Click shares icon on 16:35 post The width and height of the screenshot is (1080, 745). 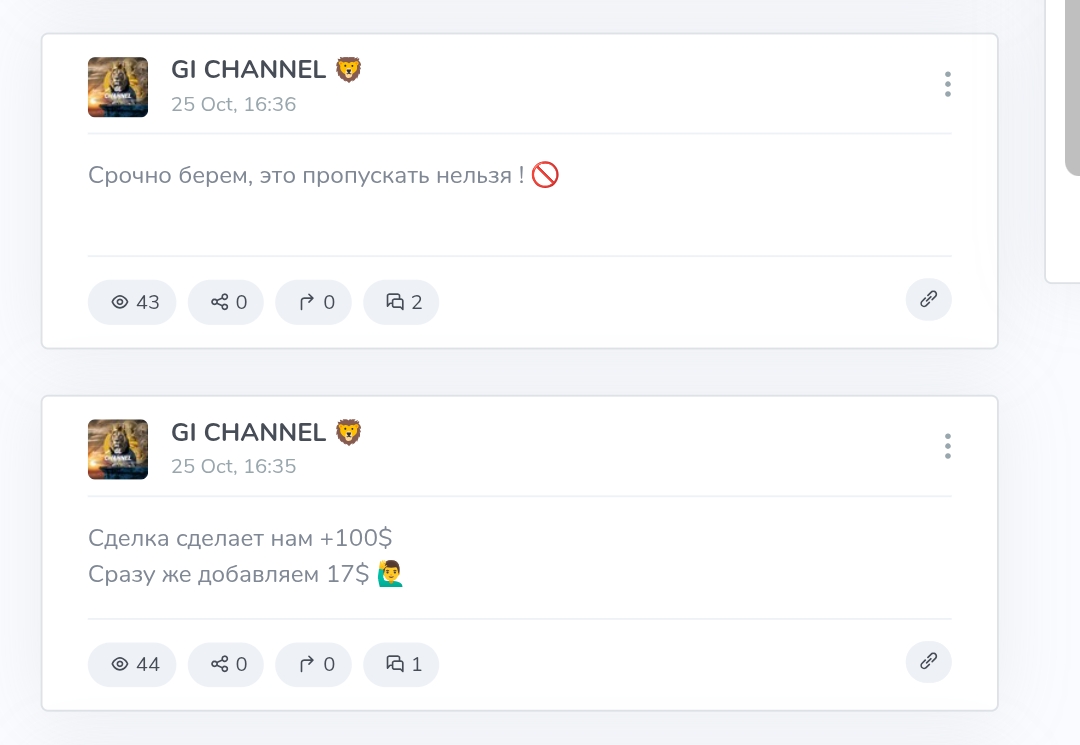[x=220, y=664]
